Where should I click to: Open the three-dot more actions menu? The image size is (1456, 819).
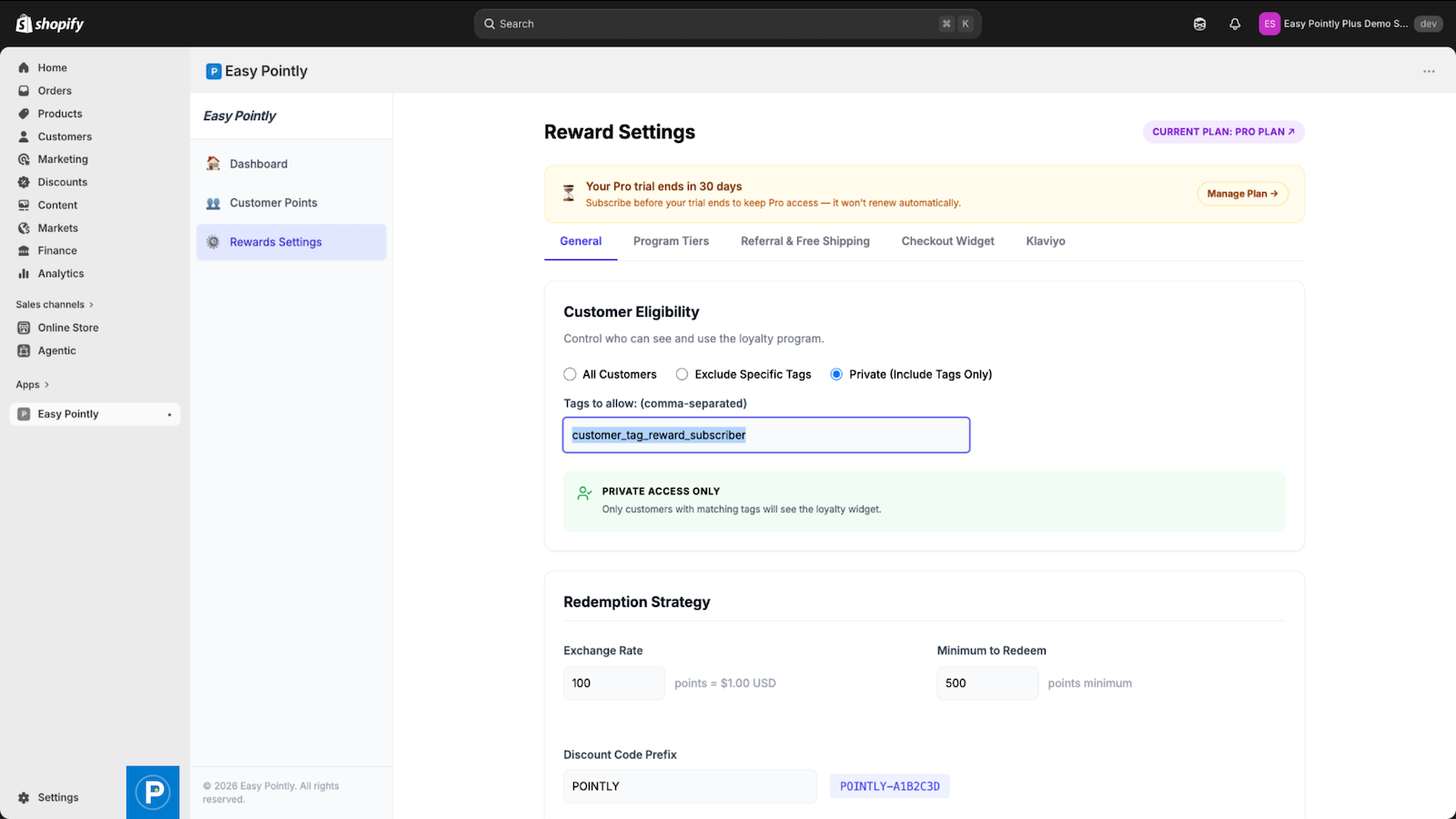[x=1429, y=71]
